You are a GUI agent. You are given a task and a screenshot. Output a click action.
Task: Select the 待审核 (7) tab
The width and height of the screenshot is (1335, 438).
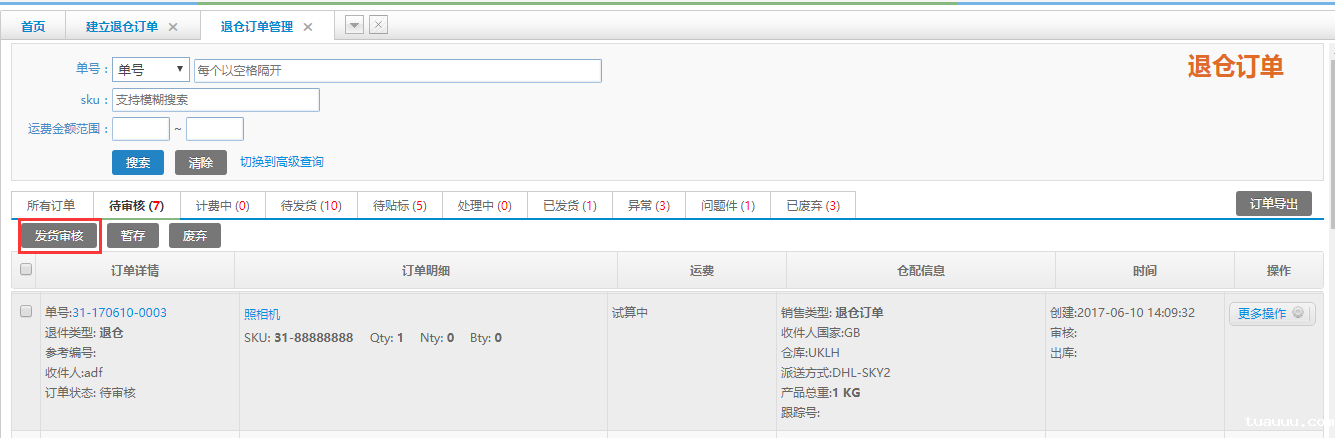click(137, 205)
